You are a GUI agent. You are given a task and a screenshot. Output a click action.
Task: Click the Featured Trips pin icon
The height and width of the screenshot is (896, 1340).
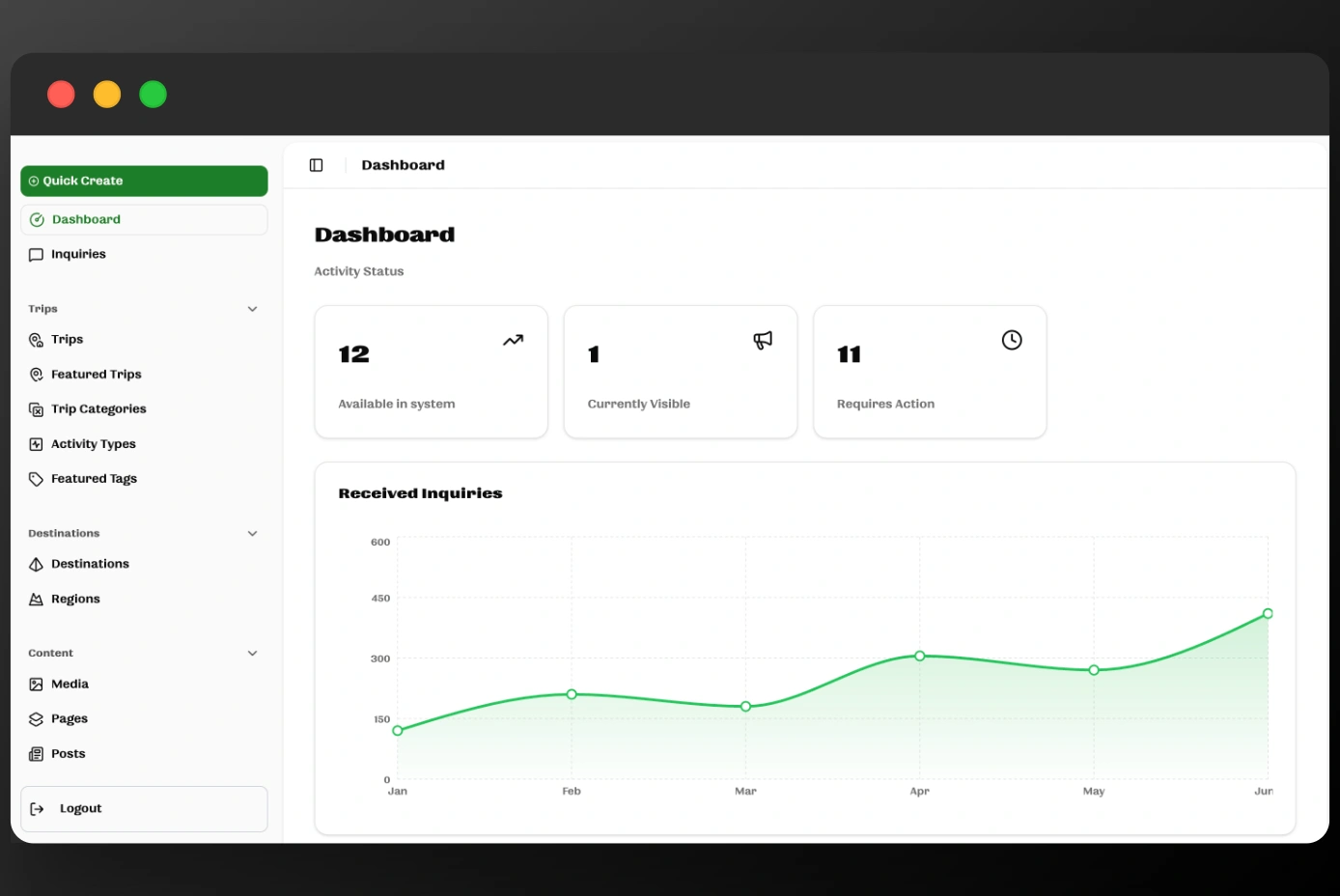coord(36,375)
